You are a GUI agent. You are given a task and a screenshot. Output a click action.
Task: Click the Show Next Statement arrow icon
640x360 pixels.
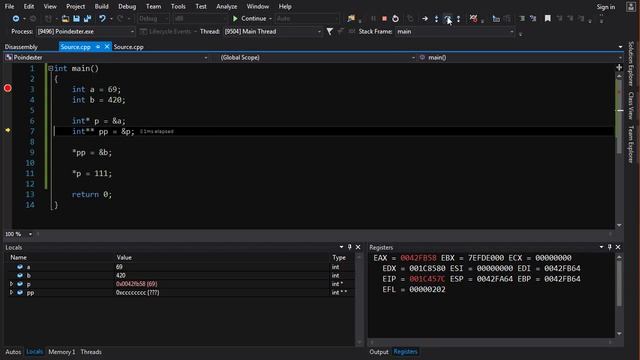425,19
